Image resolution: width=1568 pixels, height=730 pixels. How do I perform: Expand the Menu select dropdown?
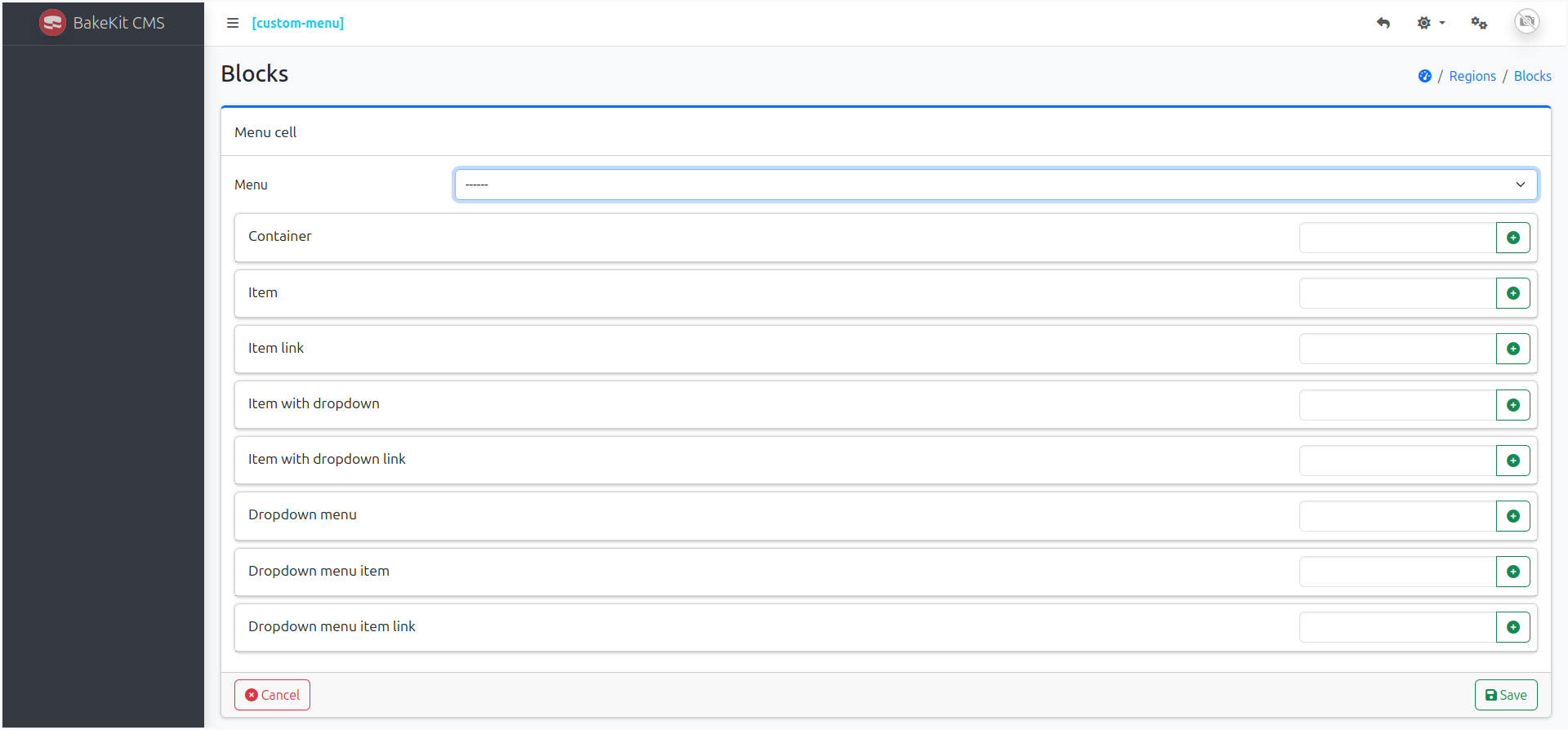[x=996, y=185]
